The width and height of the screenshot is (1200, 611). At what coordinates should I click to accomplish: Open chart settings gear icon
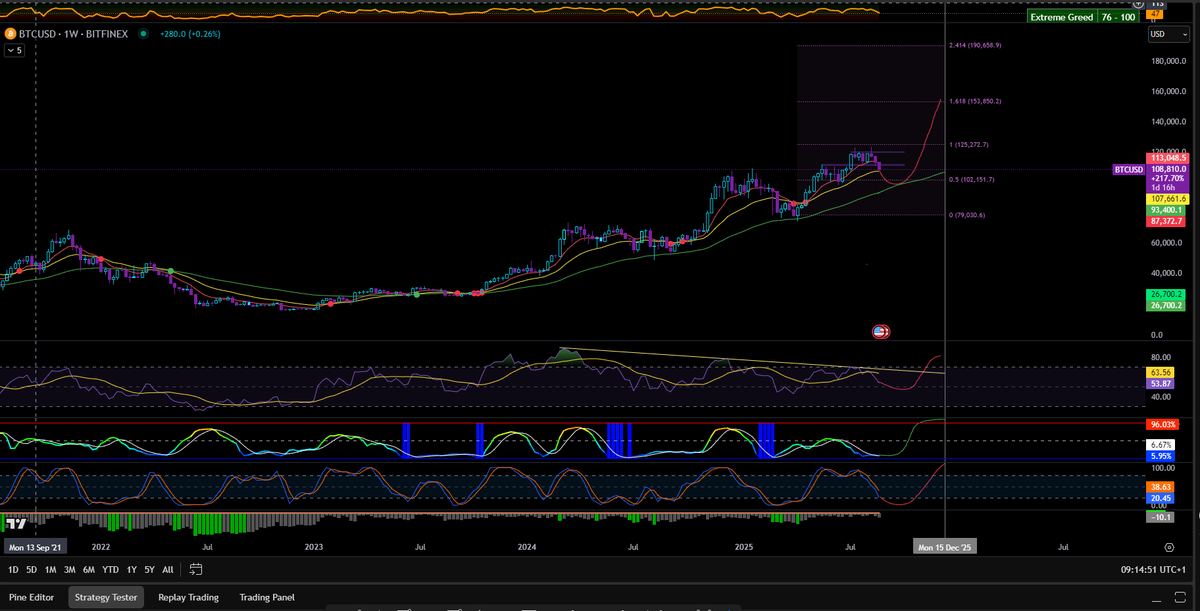[1169, 547]
